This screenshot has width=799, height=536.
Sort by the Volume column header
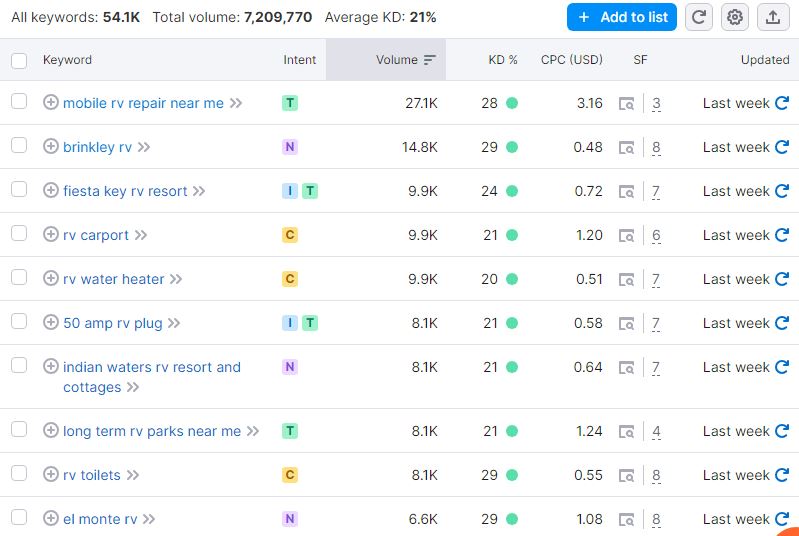click(x=386, y=60)
